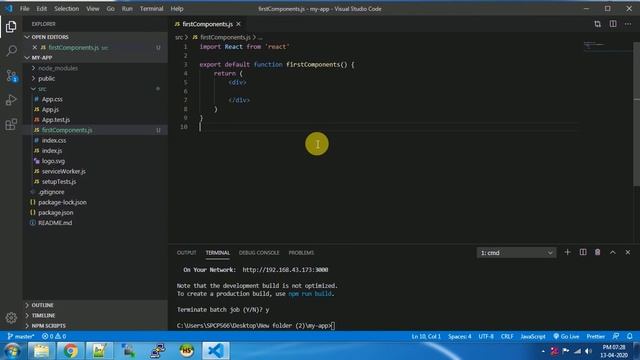Close the terminal panel
Screen dimensions: 640x360
click(x=628, y=252)
